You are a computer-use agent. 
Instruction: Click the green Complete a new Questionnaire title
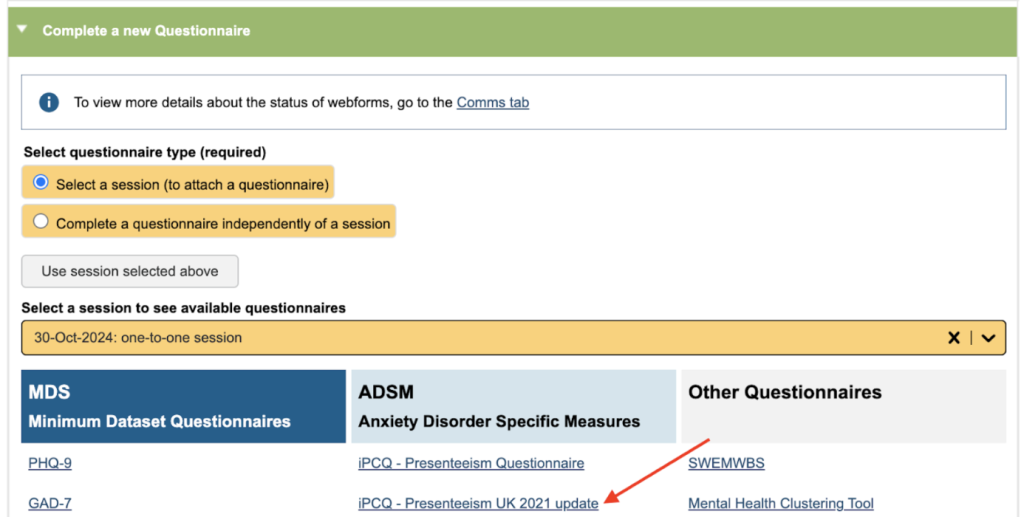[x=146, y=31]
